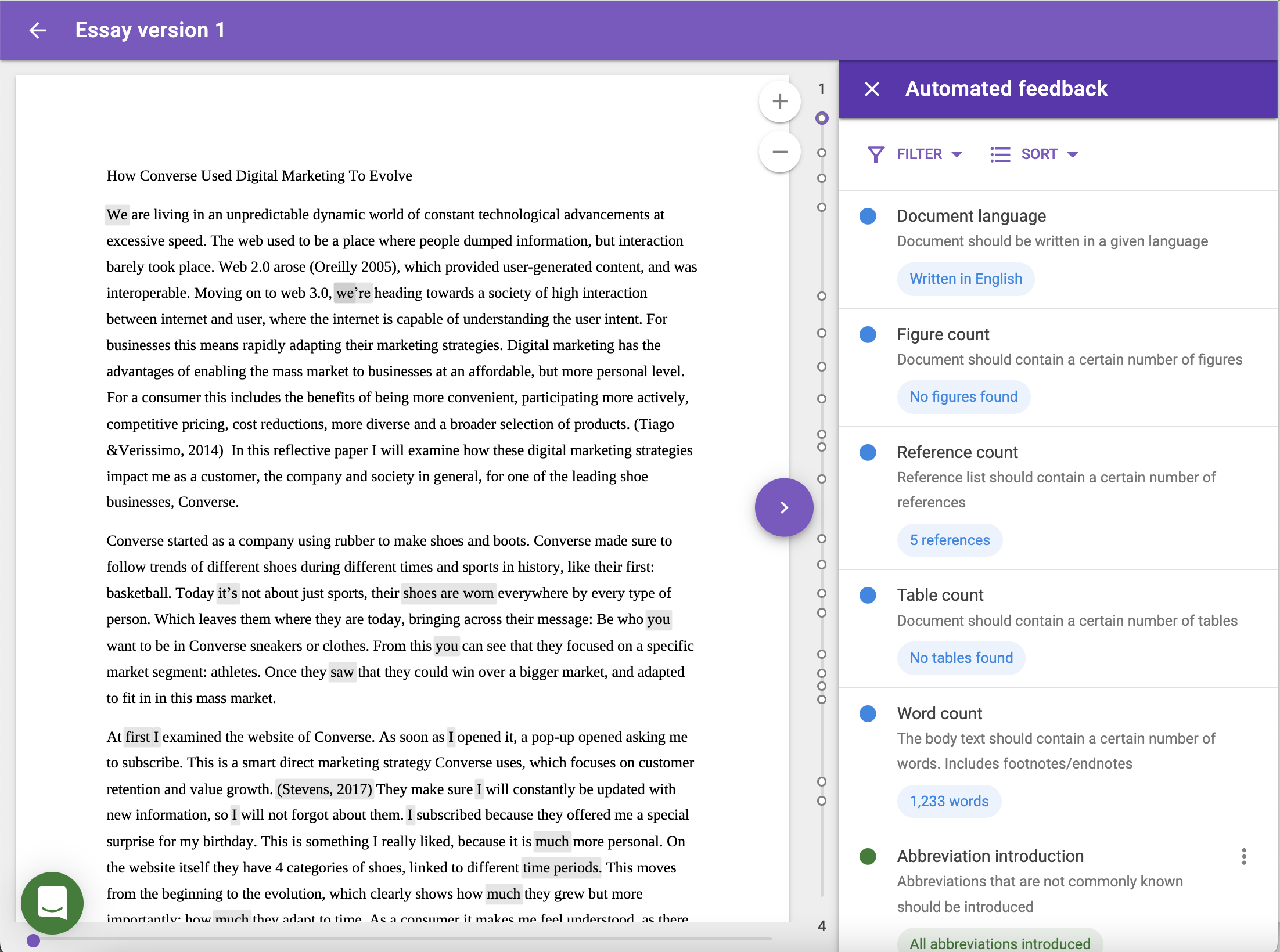Screen dimensions: 1280x952
Task: Click the '5 references' chip
Action: click(950, 540)
